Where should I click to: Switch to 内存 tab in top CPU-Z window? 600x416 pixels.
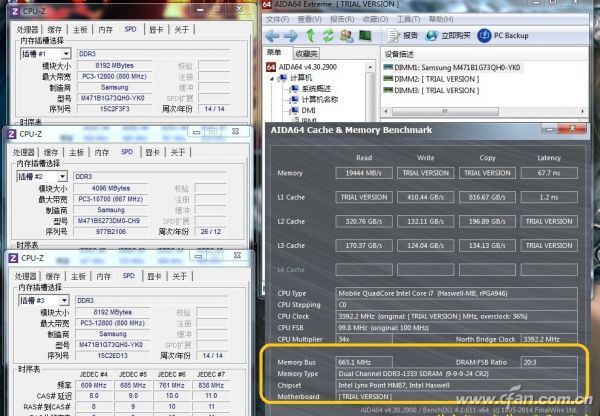tap(104, 28)
